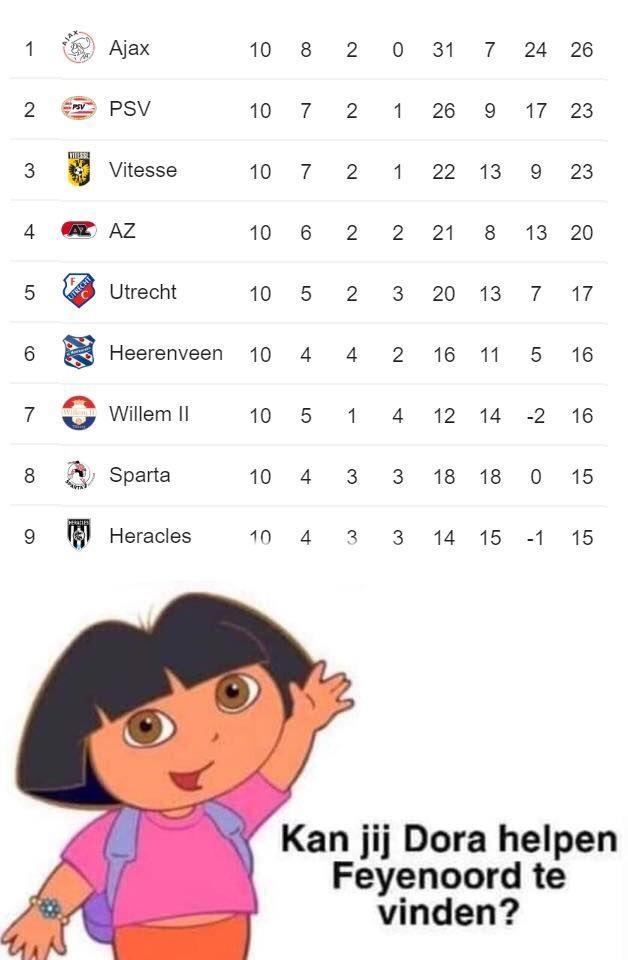Click the Heerenveen team name

pos(165,352)
